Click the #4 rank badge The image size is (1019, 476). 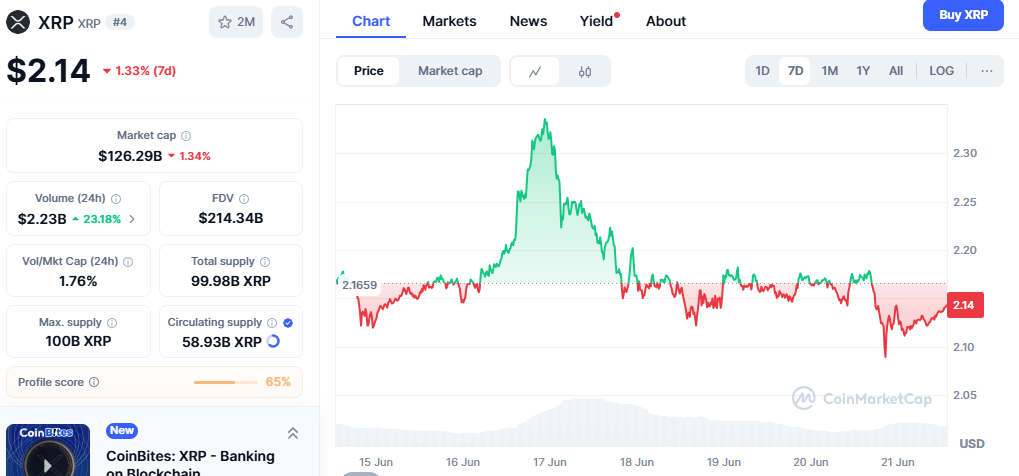120,22
